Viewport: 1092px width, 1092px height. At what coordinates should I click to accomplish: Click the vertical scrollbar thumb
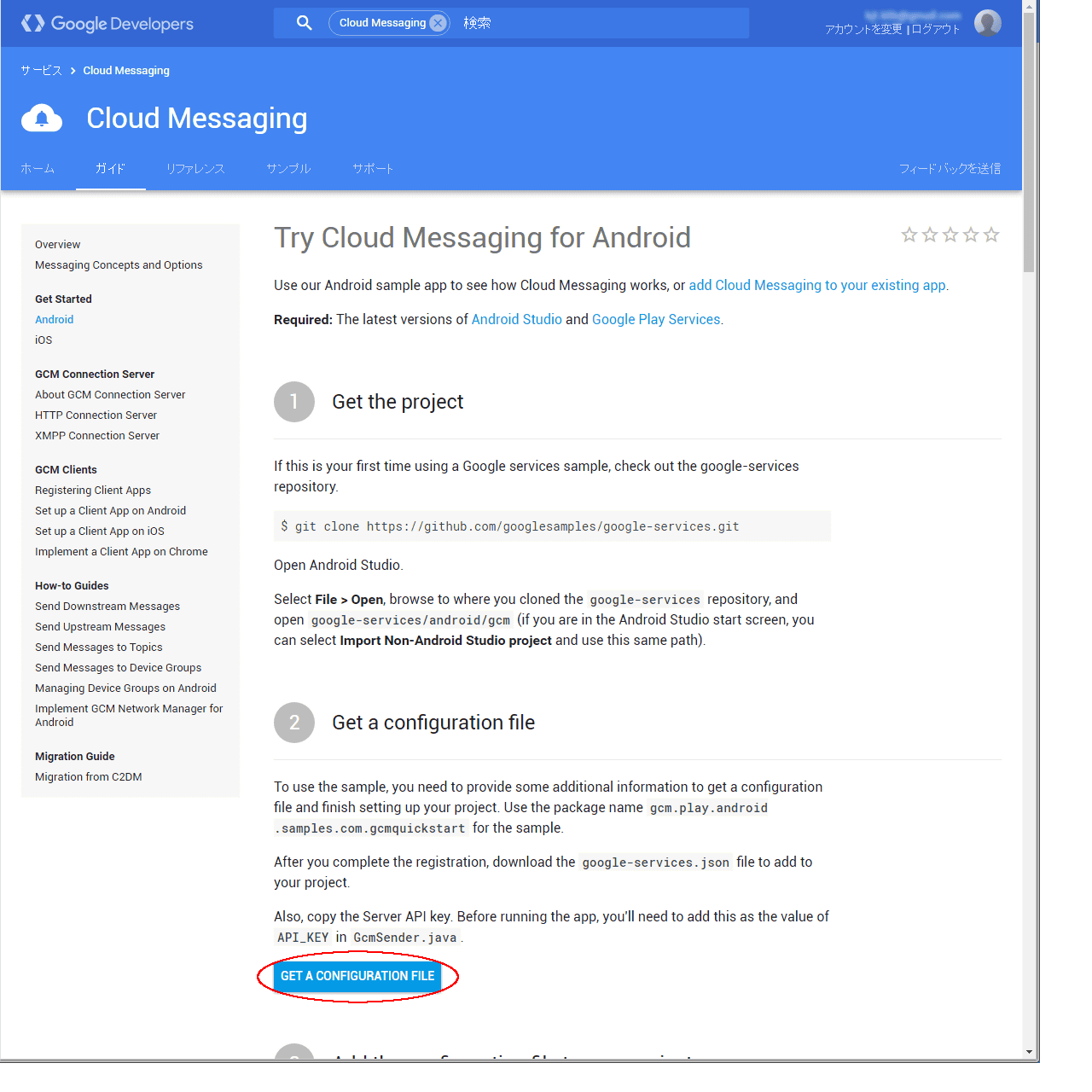point(1030,143)
